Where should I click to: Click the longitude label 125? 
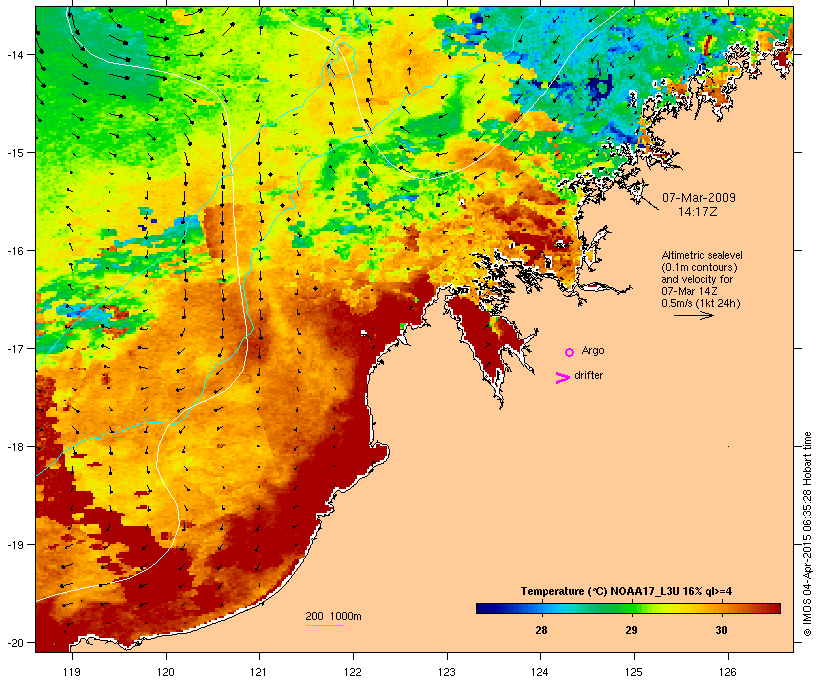coord(634,672)
